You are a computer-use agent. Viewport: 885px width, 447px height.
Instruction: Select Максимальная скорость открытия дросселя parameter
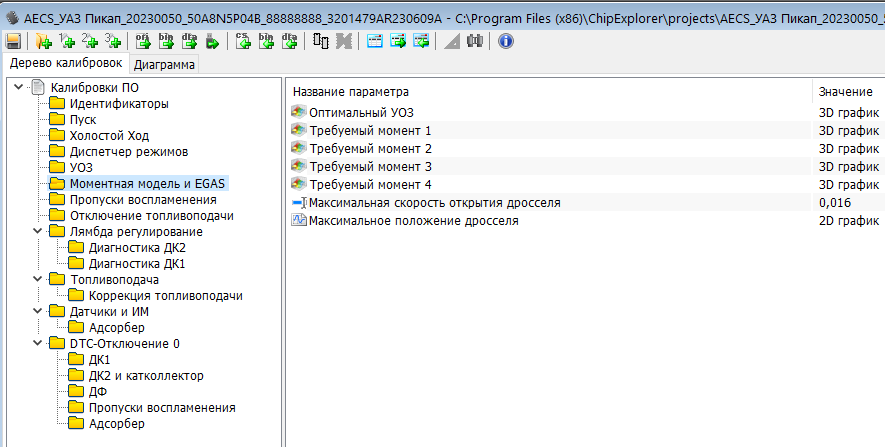click(x=434, y=203)
